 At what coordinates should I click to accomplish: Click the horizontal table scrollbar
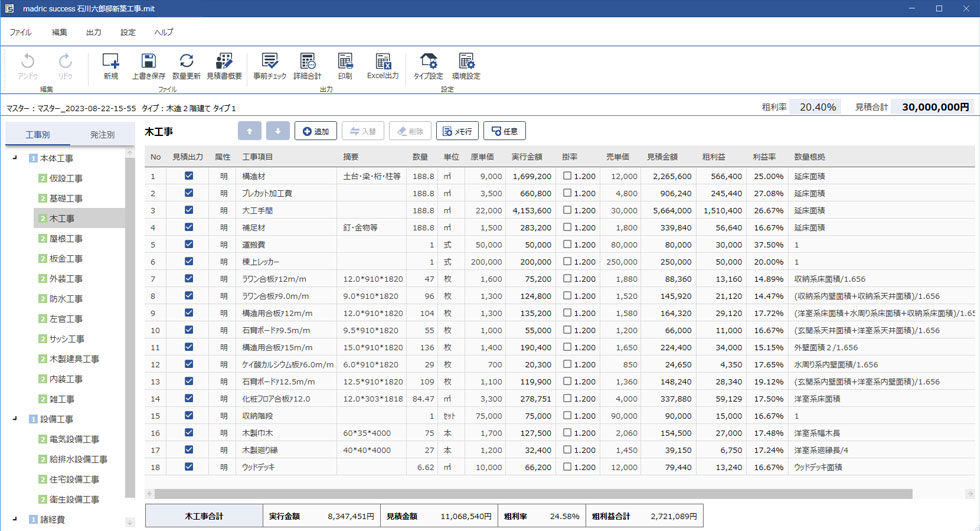point(534,494)
